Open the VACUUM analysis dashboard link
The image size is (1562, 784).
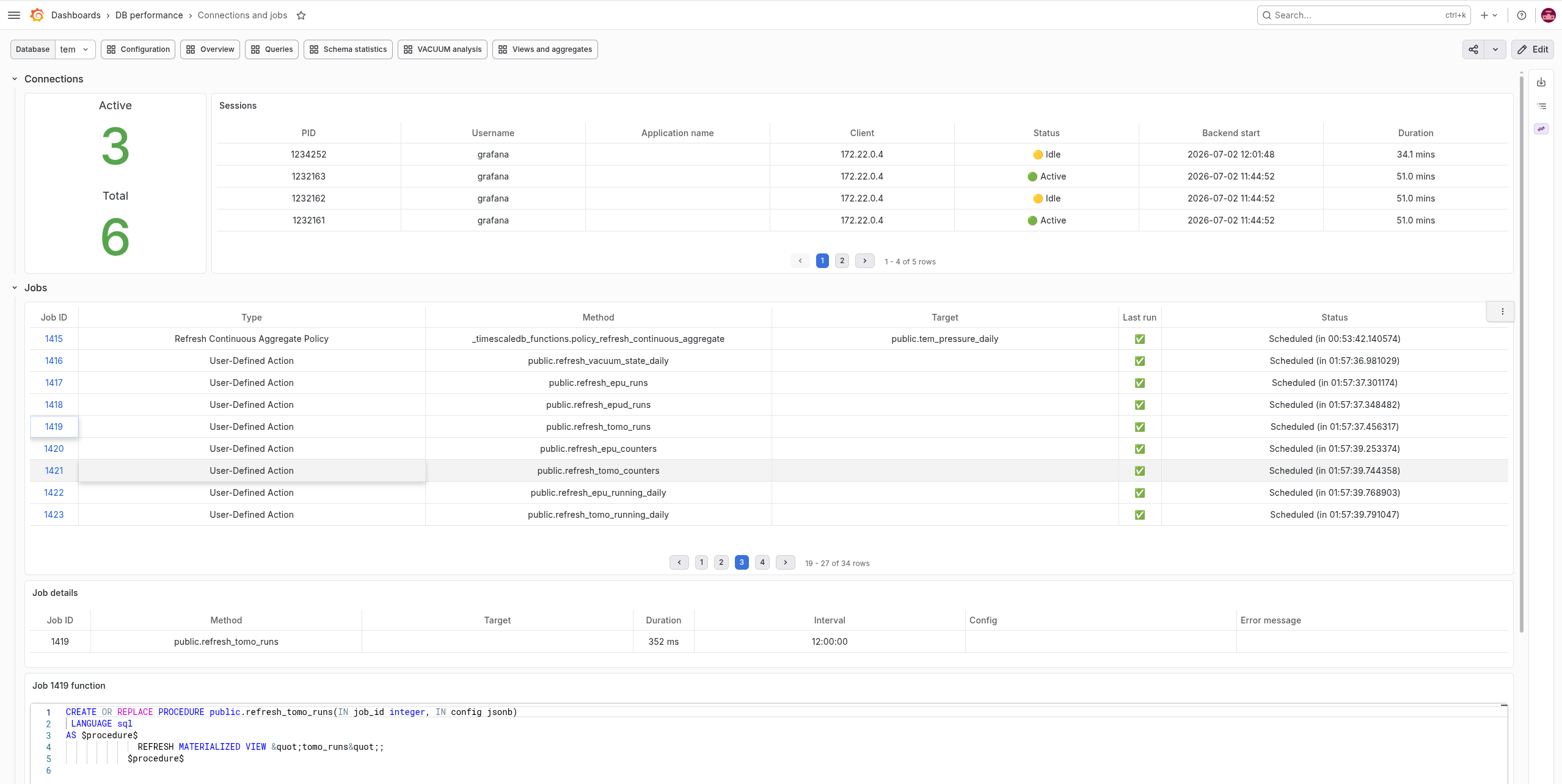(x=442, y=49)
